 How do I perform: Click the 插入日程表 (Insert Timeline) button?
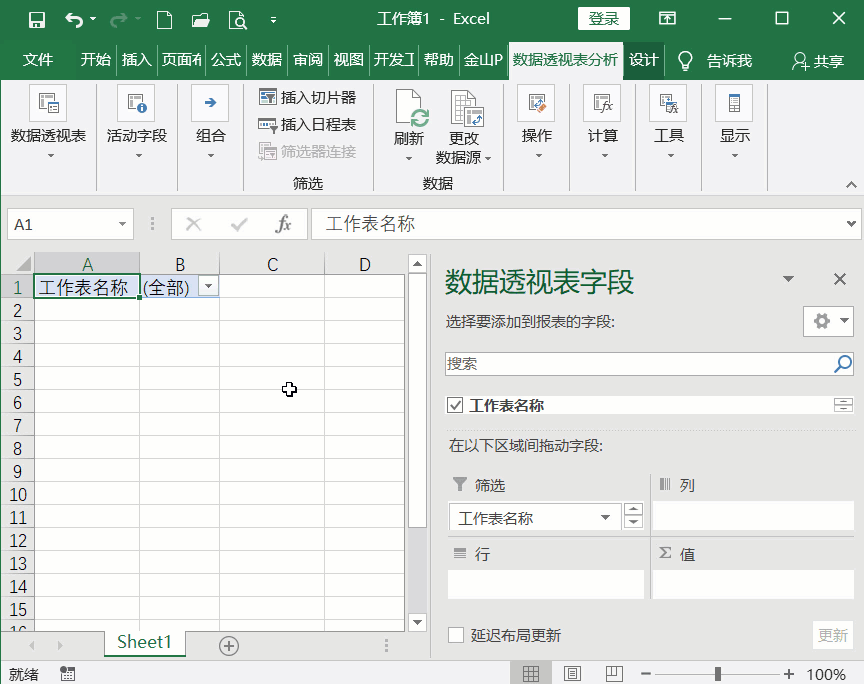click(x=308, y=124)
